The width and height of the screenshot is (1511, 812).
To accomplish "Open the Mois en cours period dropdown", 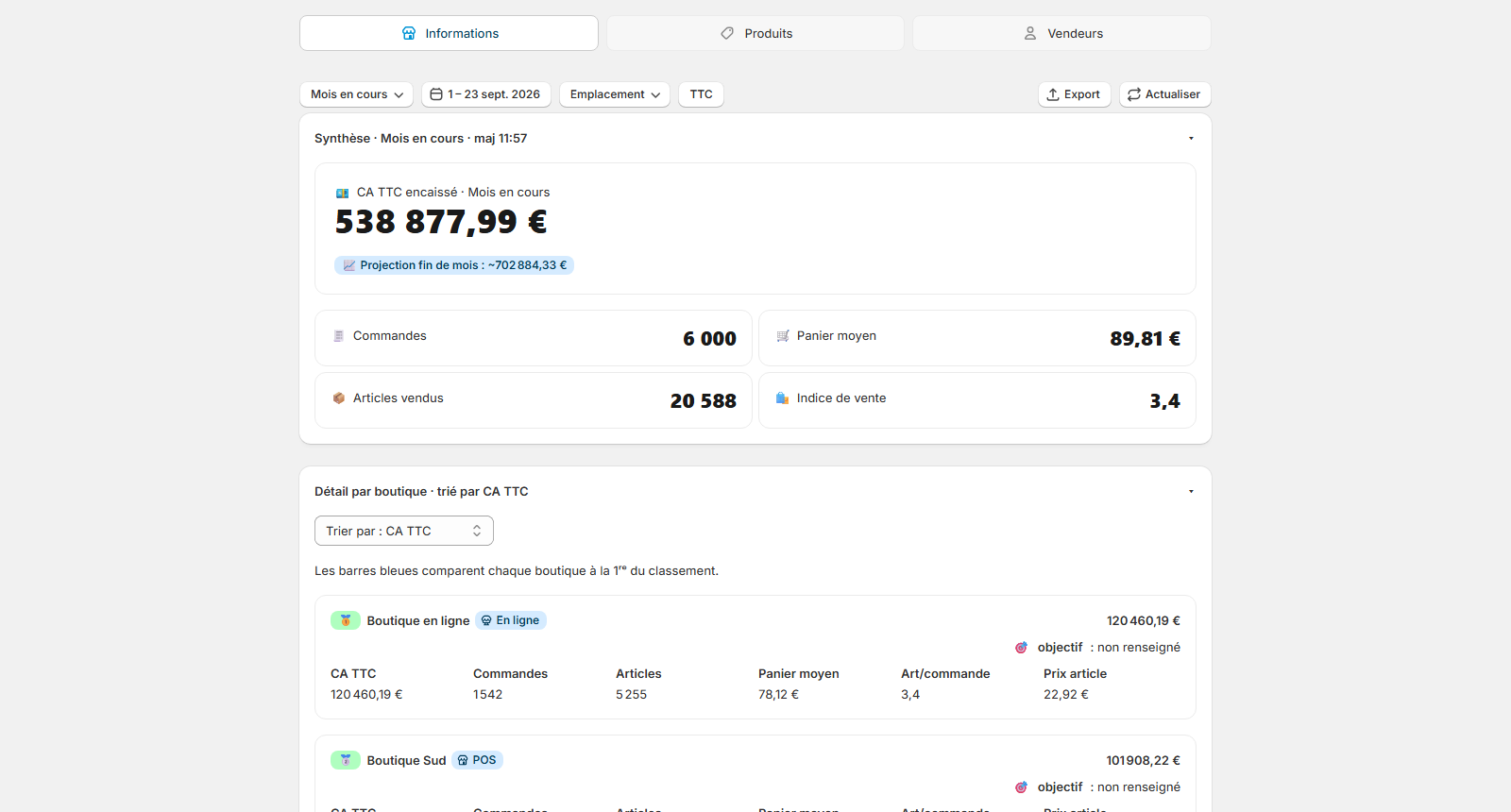I will (357, 94).
